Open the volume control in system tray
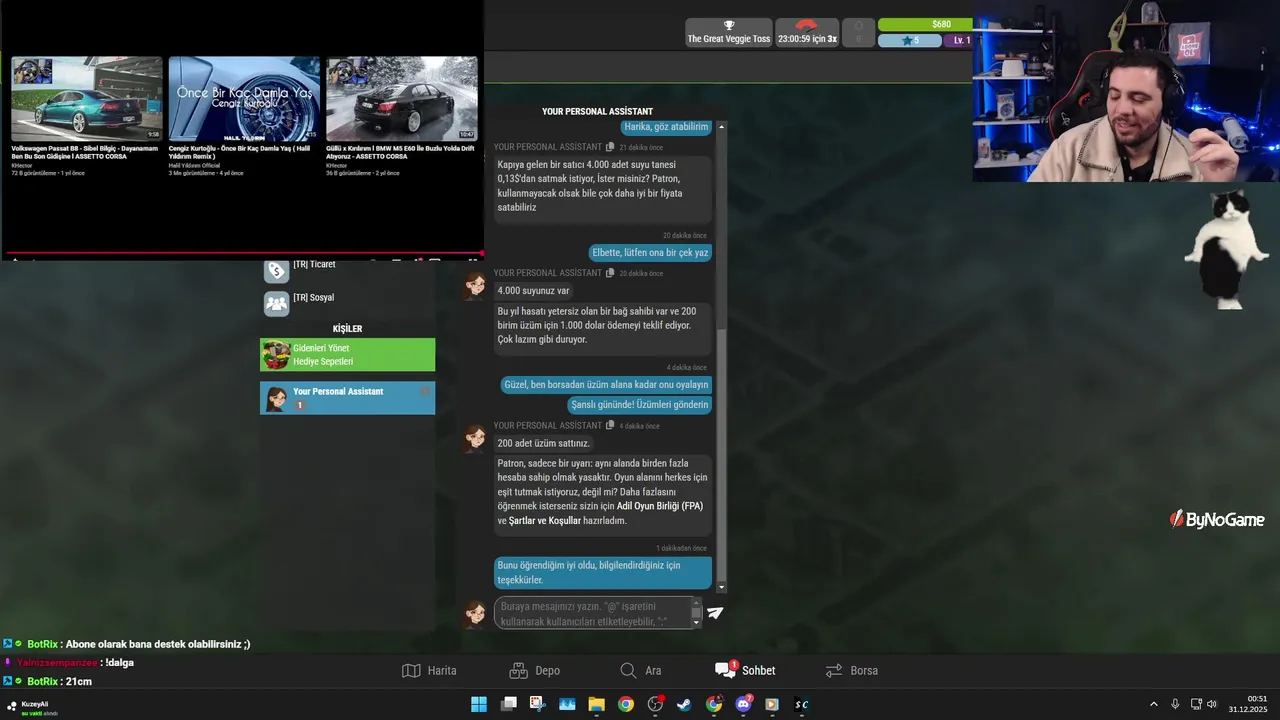This screenshot has width=1280, height=720. (1212, 704)
